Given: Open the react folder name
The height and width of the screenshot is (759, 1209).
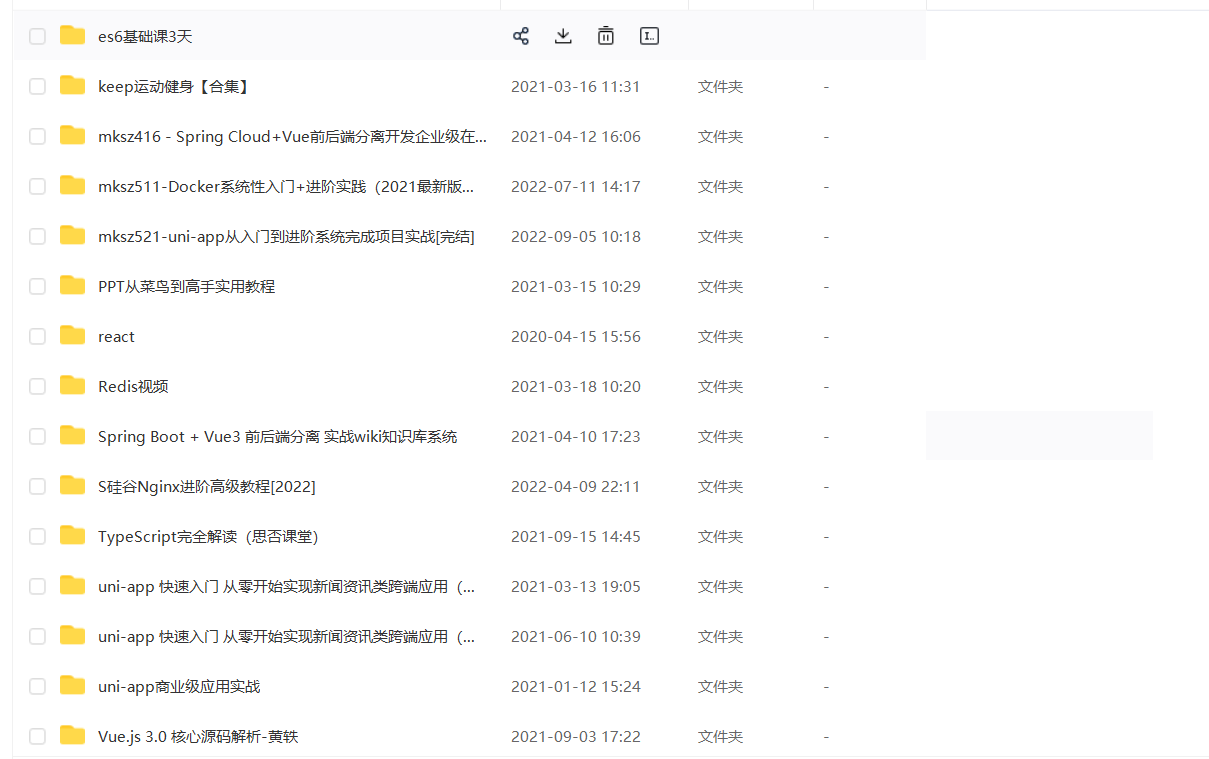Looking at the screenshot, I should (x=116, y=337).
